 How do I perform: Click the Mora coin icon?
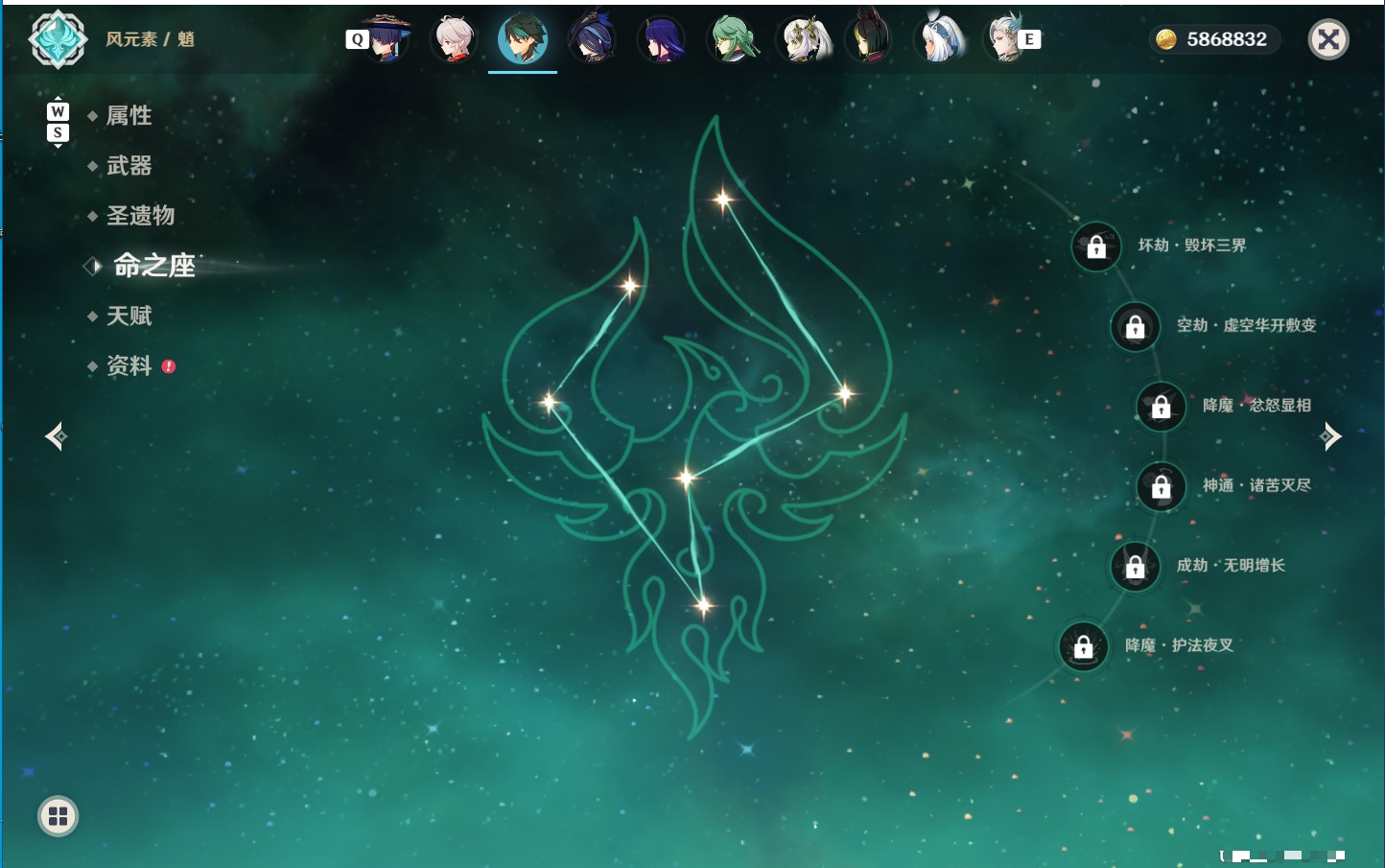click(1165, 39)
